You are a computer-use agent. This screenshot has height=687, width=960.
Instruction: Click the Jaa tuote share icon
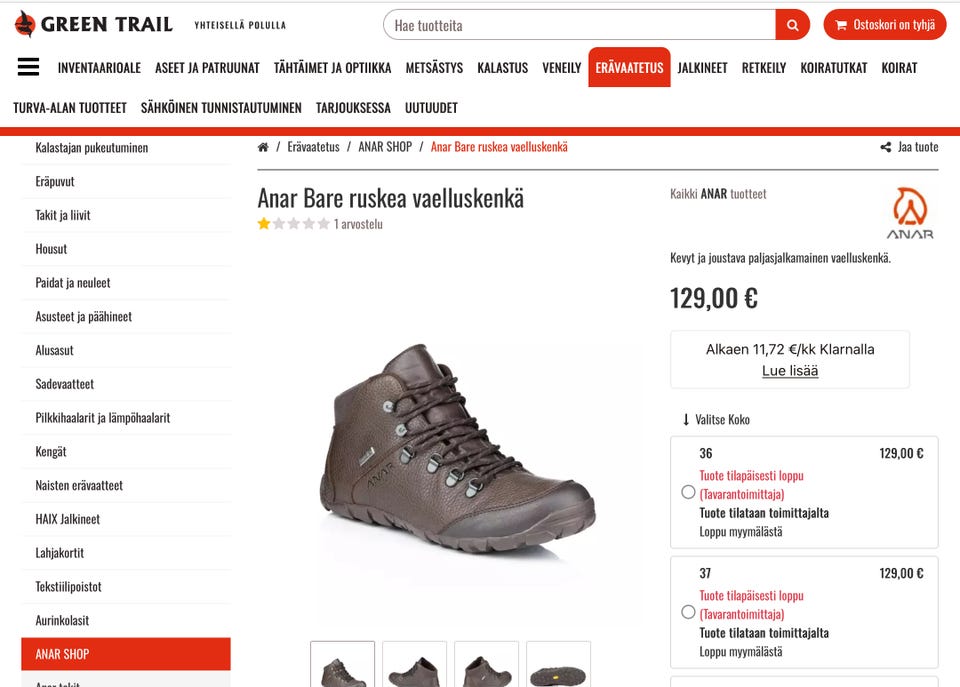pos(886,147)
